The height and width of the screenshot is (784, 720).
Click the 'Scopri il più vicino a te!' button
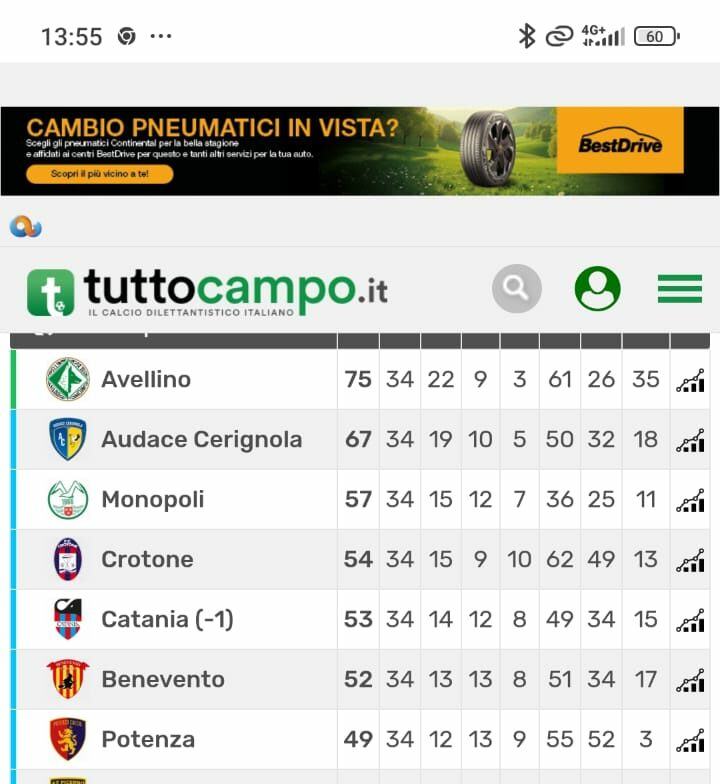coord(100,174)
